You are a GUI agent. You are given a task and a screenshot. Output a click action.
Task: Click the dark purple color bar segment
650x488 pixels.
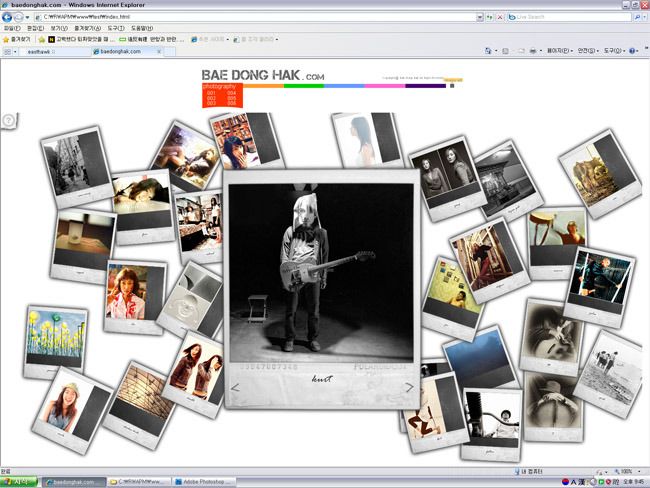[x=426, y=86]
